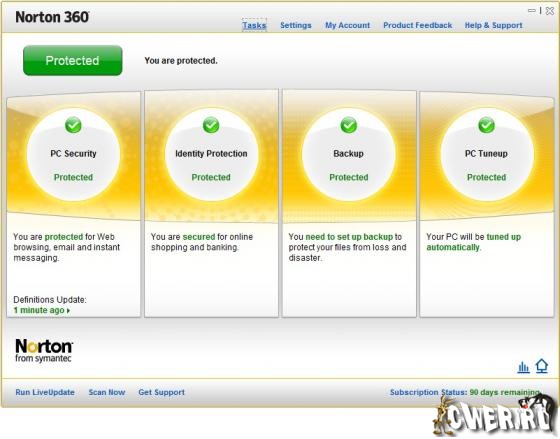Click Subscription Status 90 days remaining

pos(465,392)
